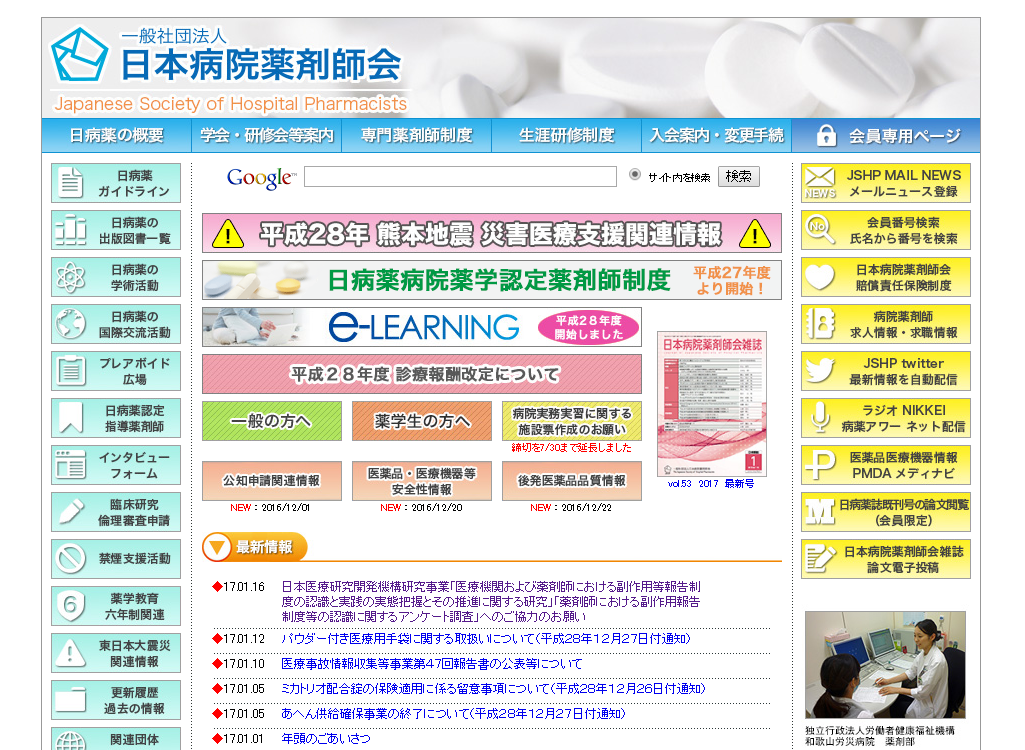Click the 賠償責任保険制度 heart icon

(x=820, y=277)
